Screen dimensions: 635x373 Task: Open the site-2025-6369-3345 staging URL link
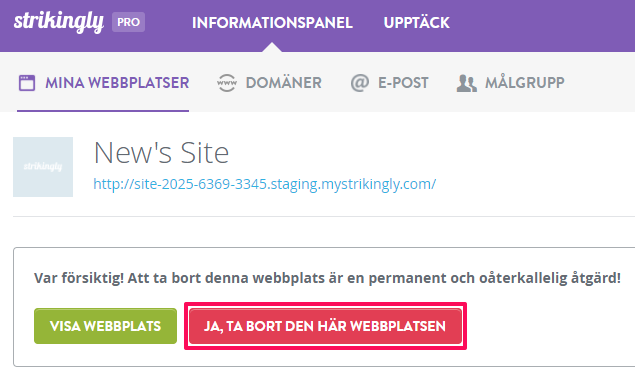pos(264,184)
